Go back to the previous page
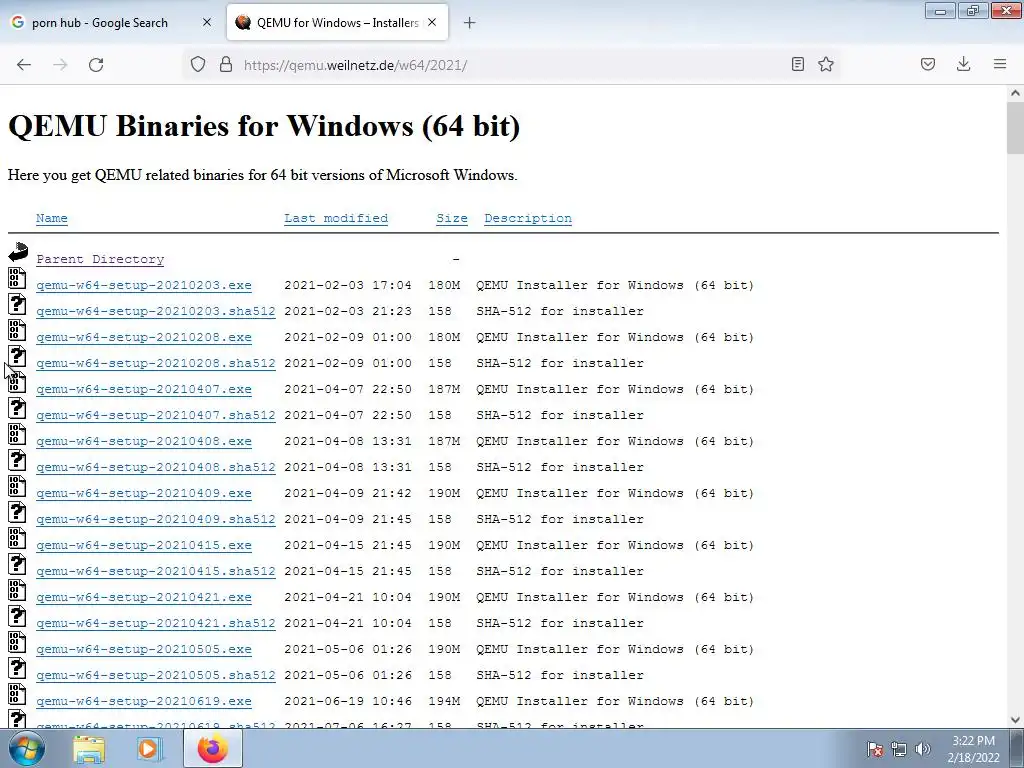 [x=24, y=64]
